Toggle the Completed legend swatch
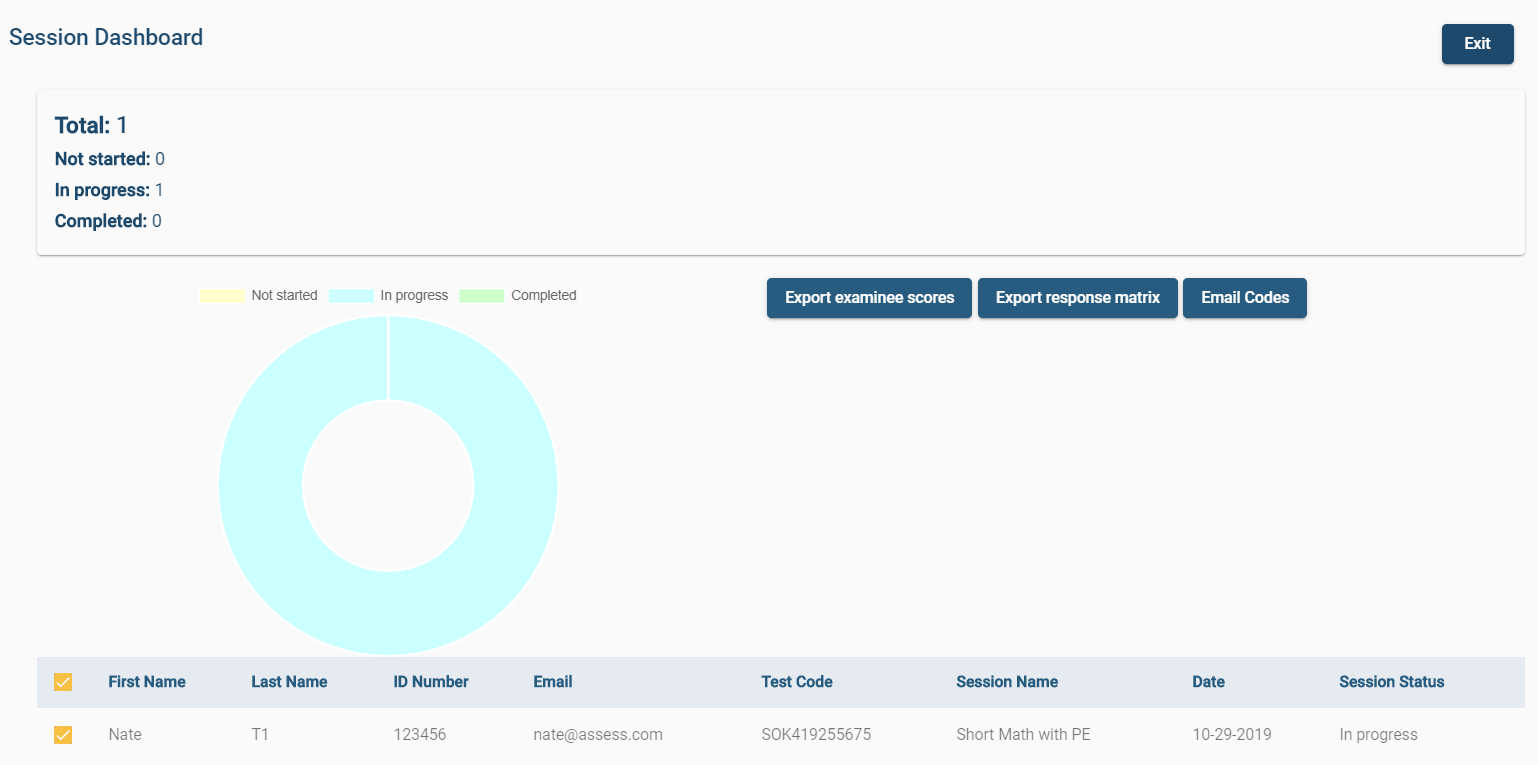This screenshot has height=765, width=1538. point(481,296)
